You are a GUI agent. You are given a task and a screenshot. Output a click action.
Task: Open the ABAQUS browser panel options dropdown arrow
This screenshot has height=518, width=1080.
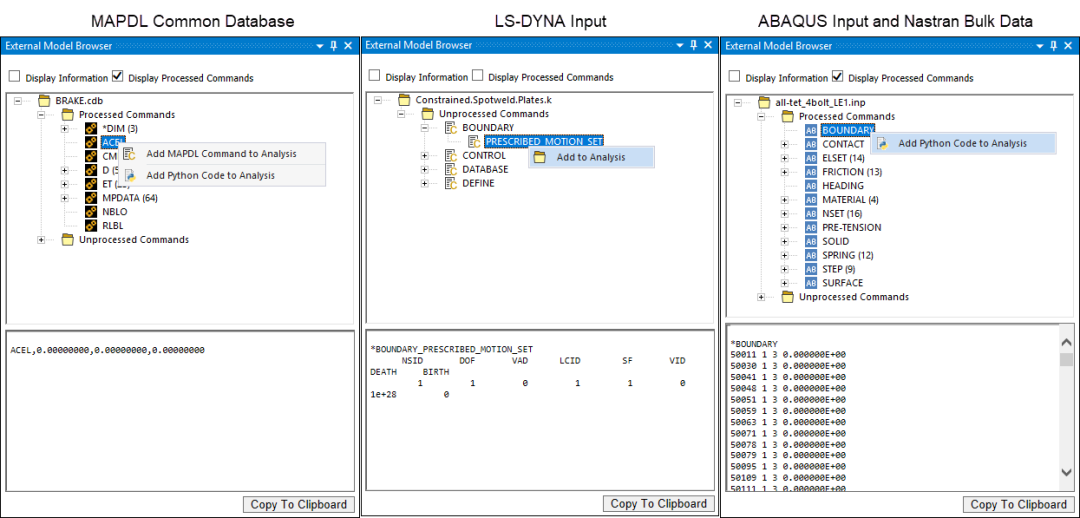coord(1040,46)
